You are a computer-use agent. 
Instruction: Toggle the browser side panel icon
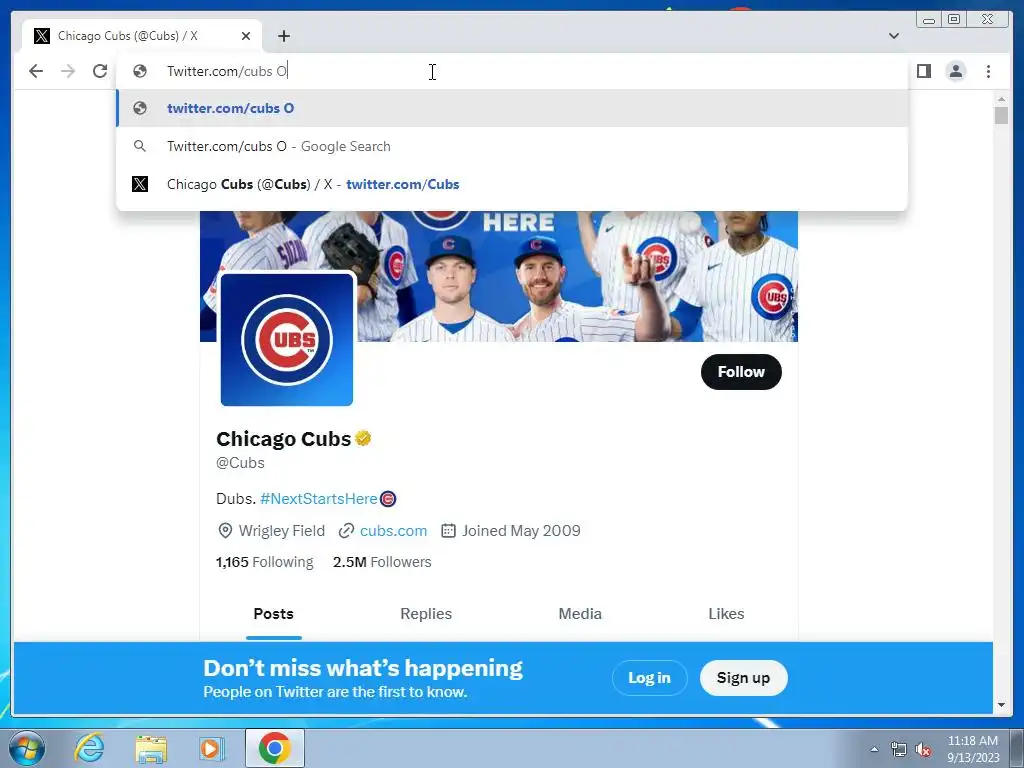pyautogui.click(x=923, y=71)
